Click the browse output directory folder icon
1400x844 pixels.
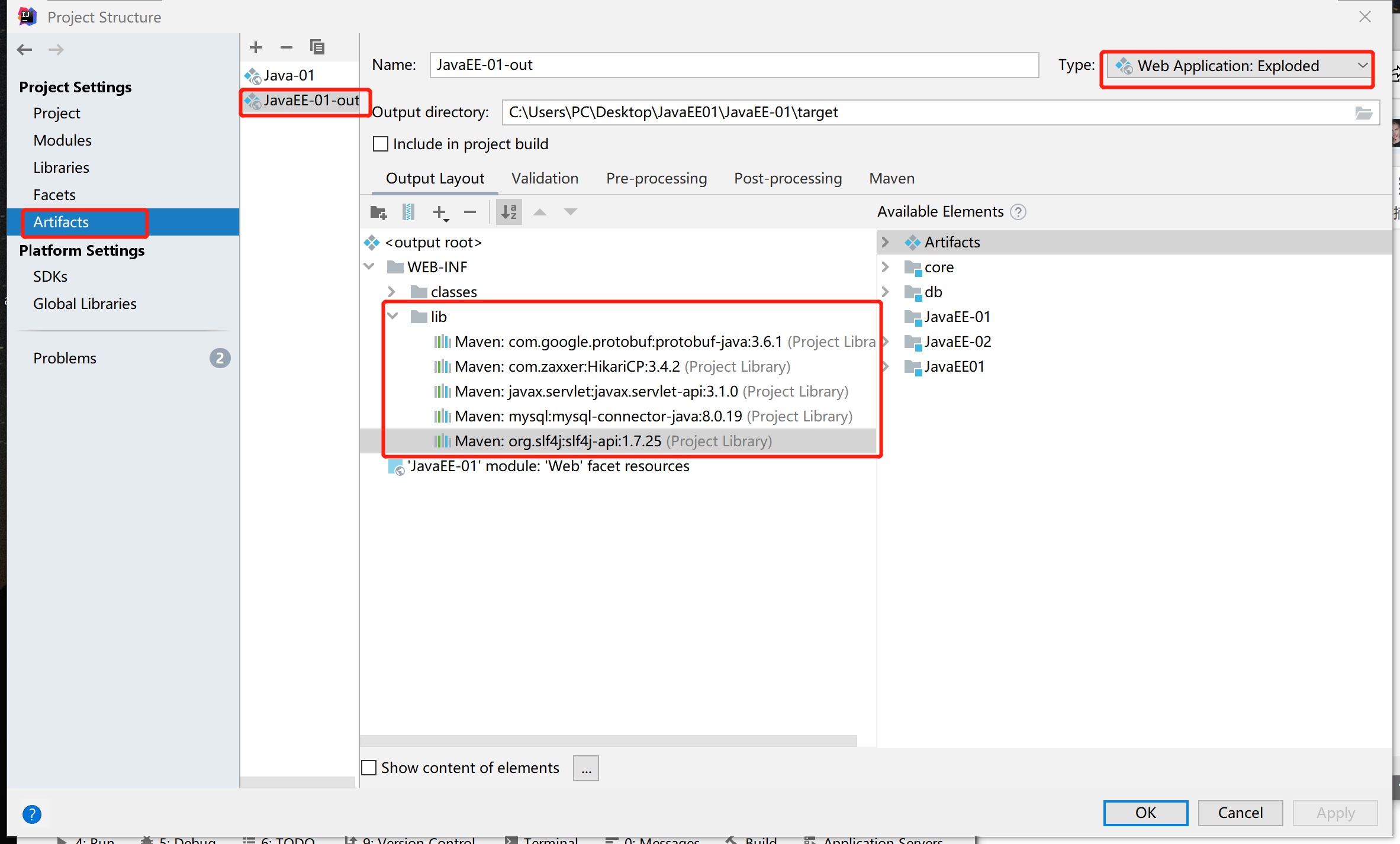coord(1364,112)
